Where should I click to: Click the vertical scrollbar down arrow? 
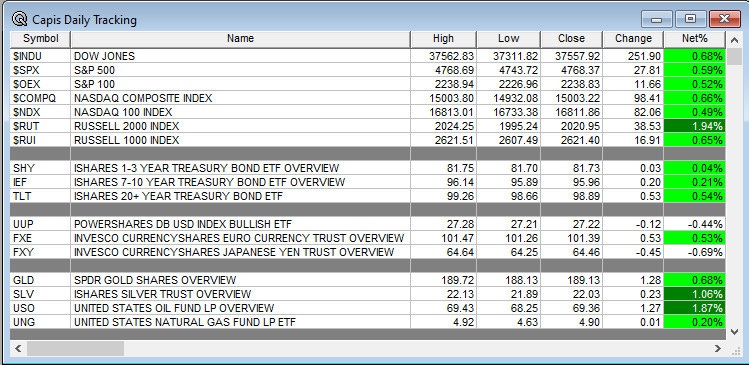(734, 332)
